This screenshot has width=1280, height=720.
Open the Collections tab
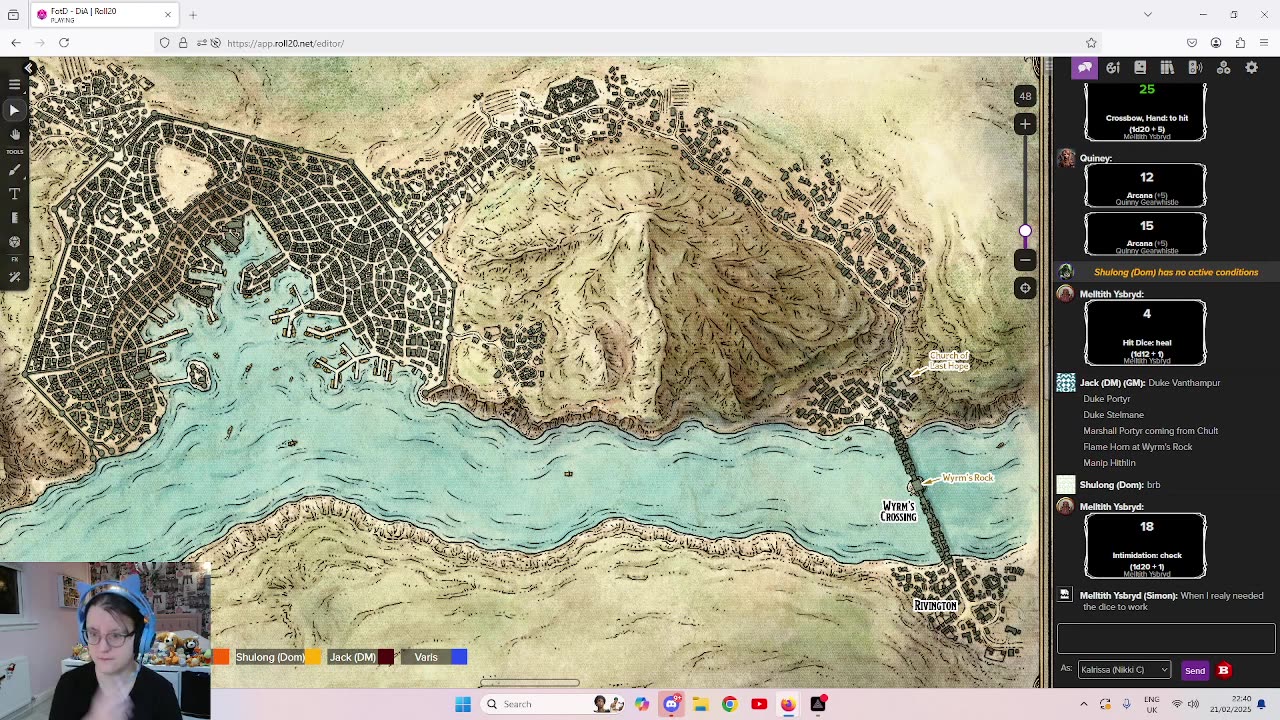1223,67
